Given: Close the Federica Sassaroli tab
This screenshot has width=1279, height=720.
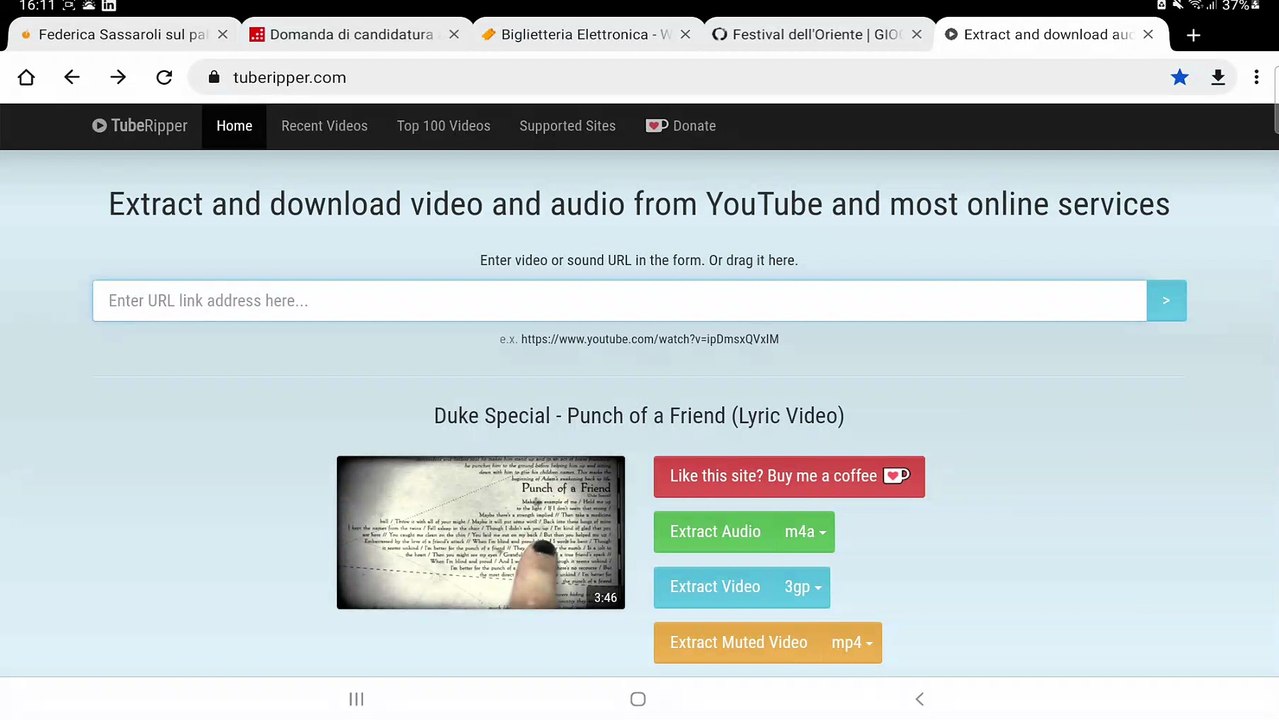Looking at the screenshot, I should pos(222,34).
